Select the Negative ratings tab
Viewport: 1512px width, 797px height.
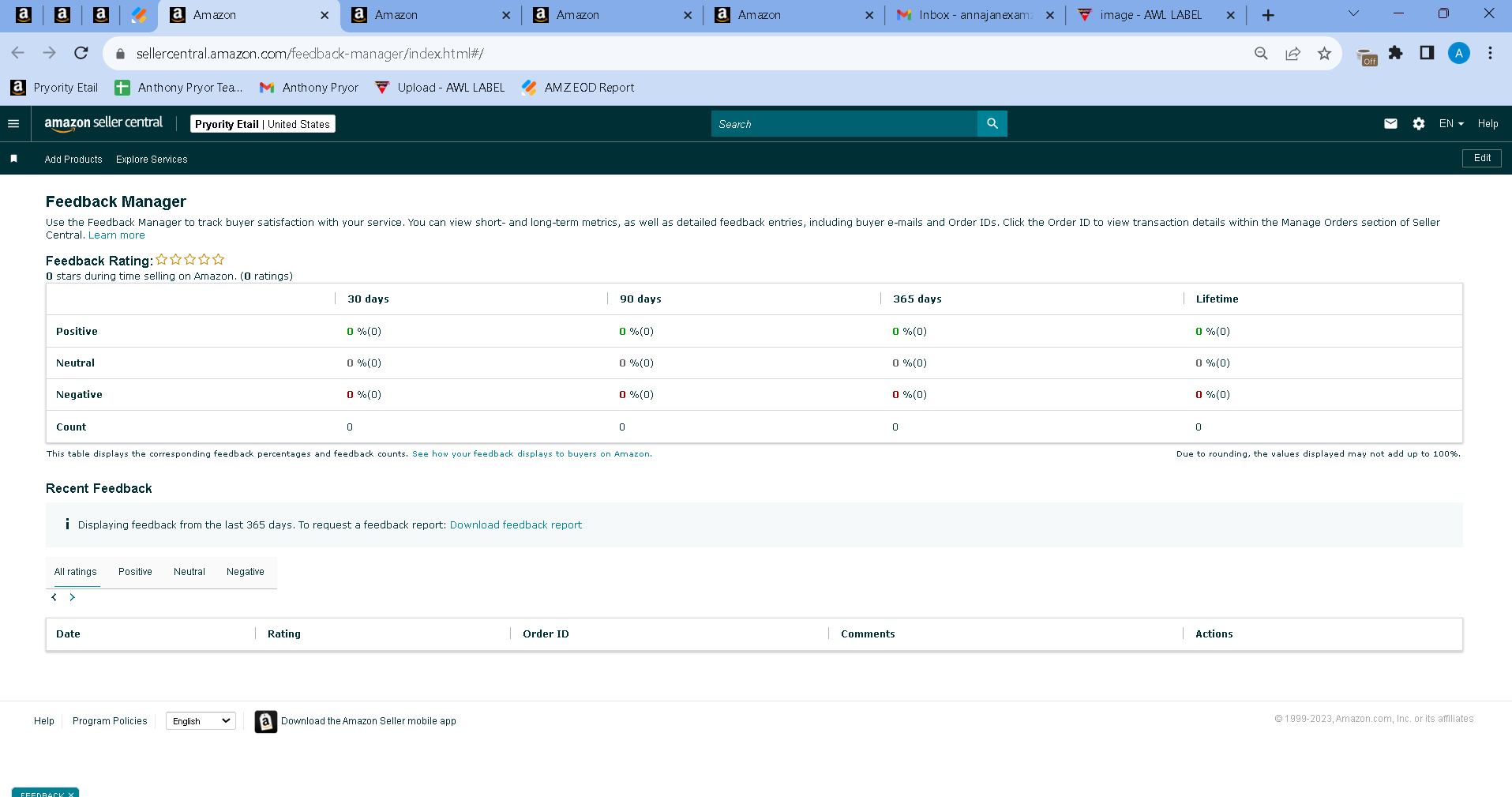tap(246, 572)
